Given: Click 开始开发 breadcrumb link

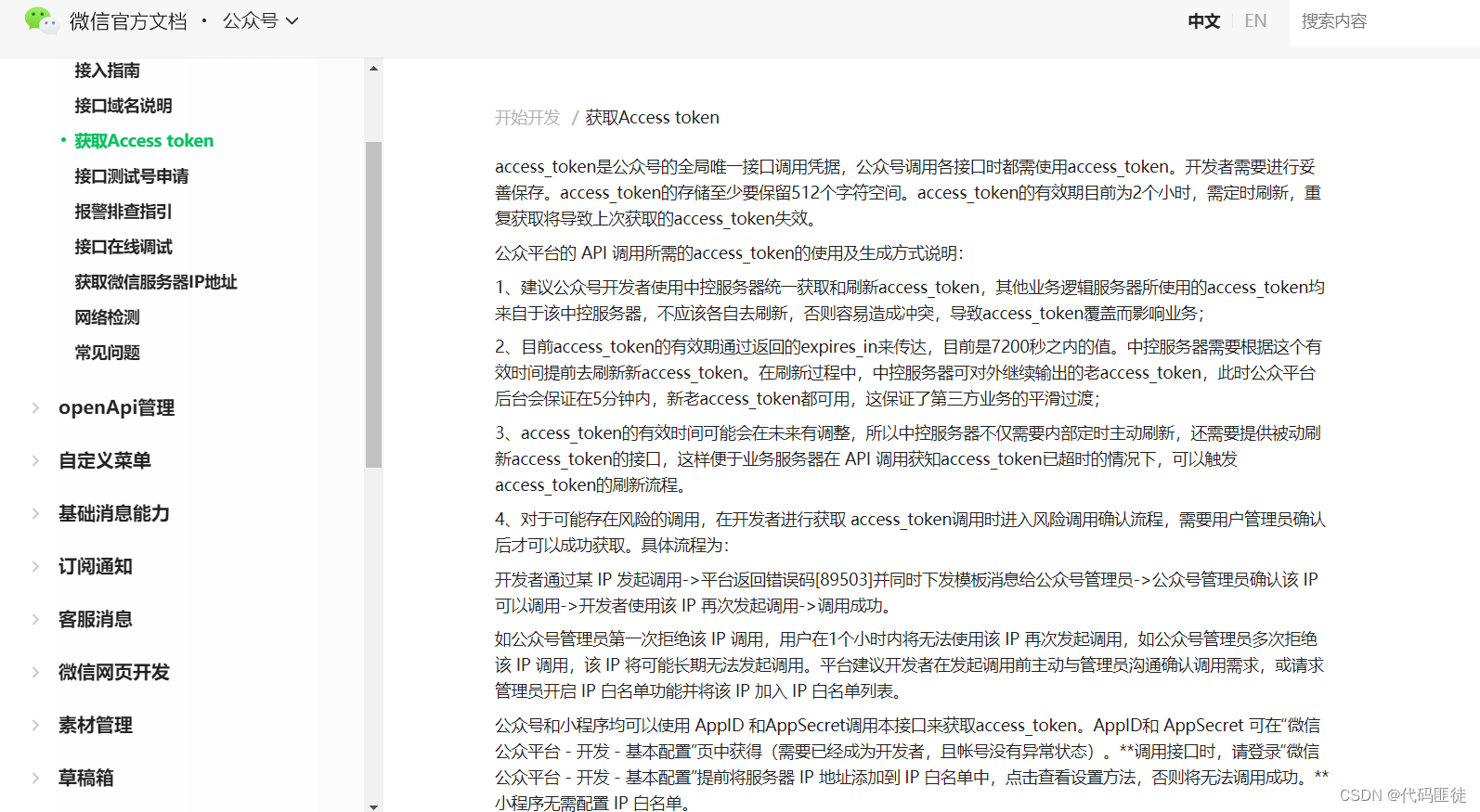Looking at the screenshot, I should 527,118.
